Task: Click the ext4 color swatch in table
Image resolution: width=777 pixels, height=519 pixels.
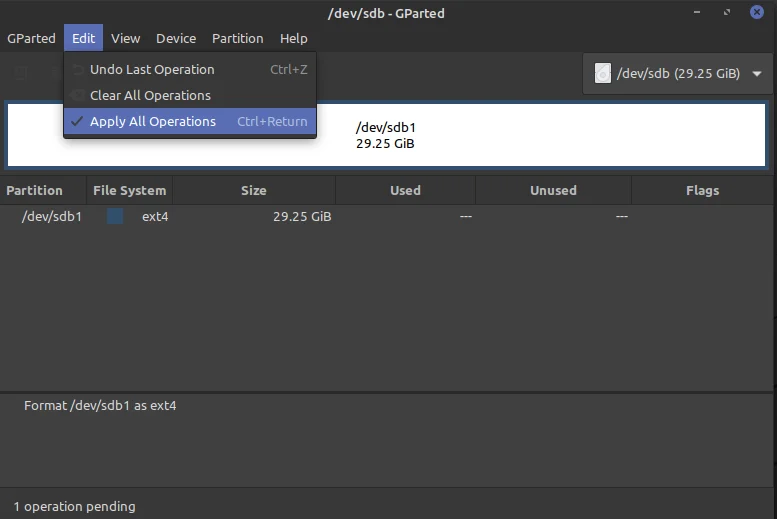Action: 115,216
